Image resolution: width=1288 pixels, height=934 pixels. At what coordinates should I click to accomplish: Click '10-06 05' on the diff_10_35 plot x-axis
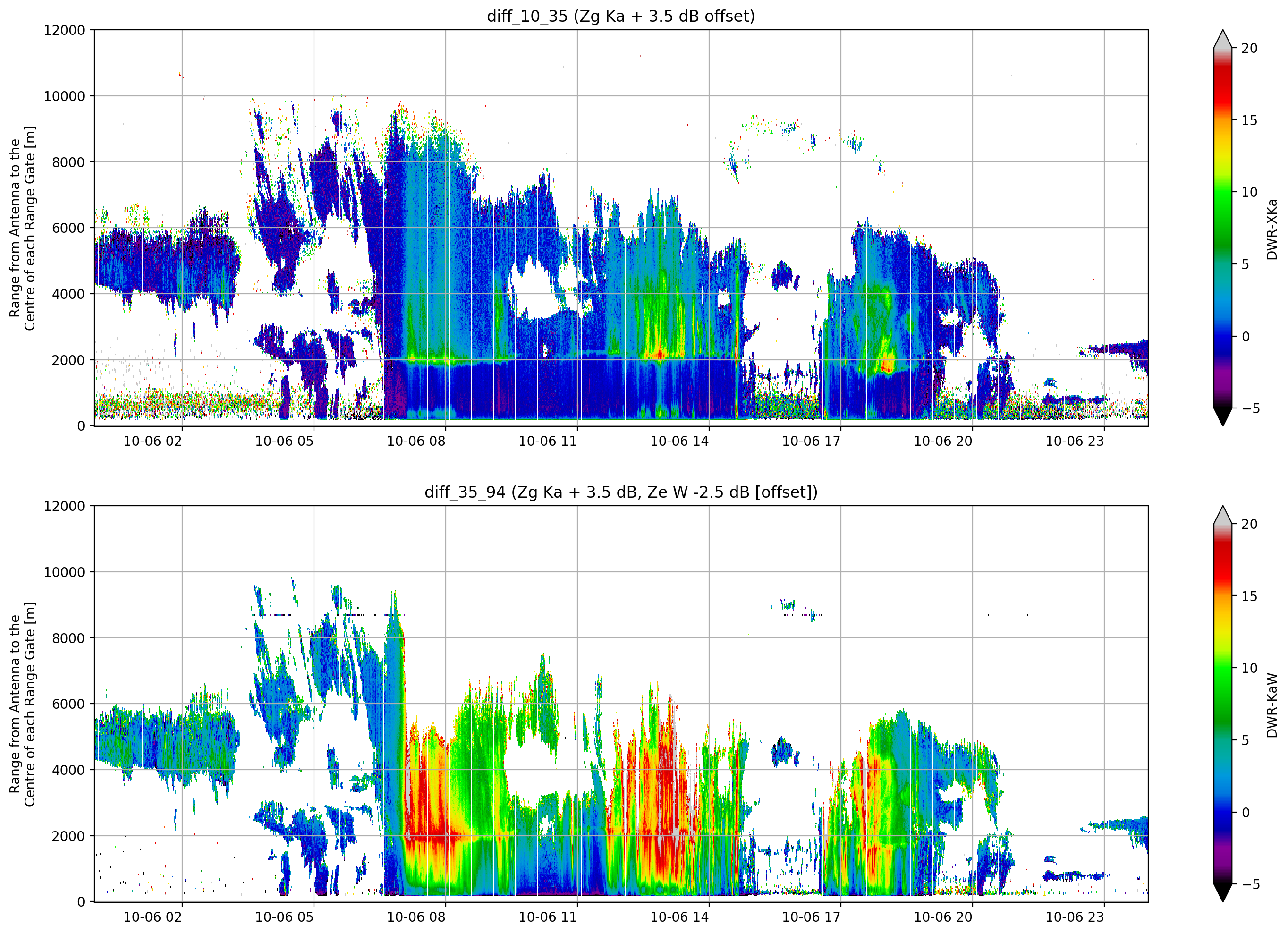pyautogui.click(x=285, y=441)
